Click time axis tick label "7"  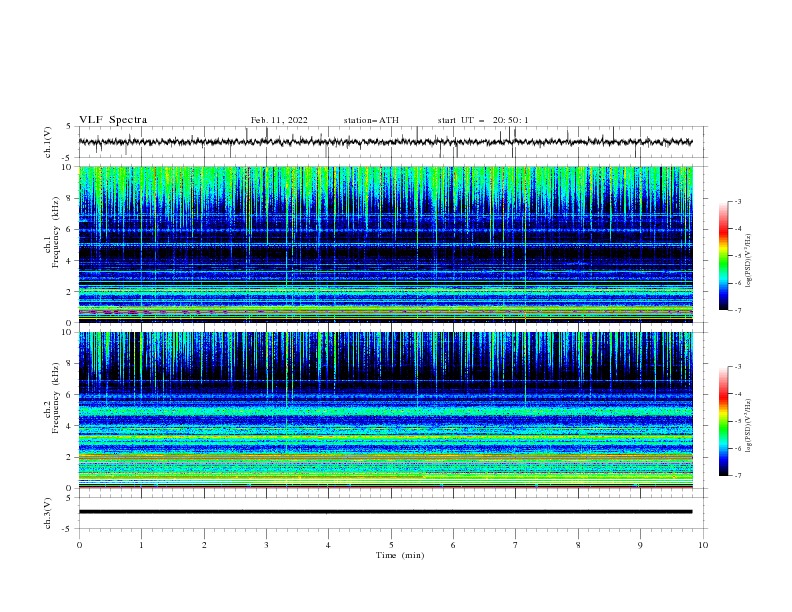(x=516, y=545)
